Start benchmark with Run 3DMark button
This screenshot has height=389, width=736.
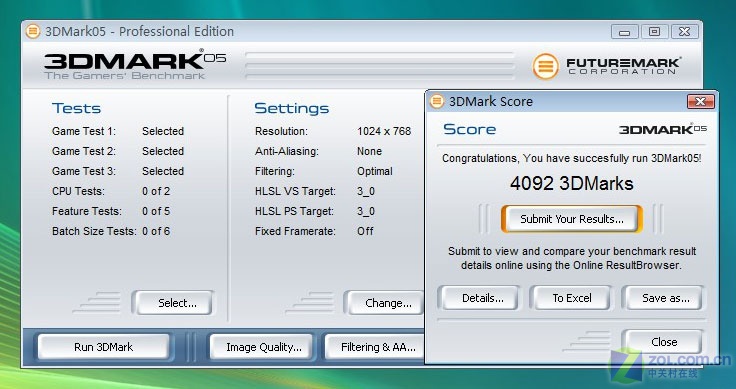[103, 347]
